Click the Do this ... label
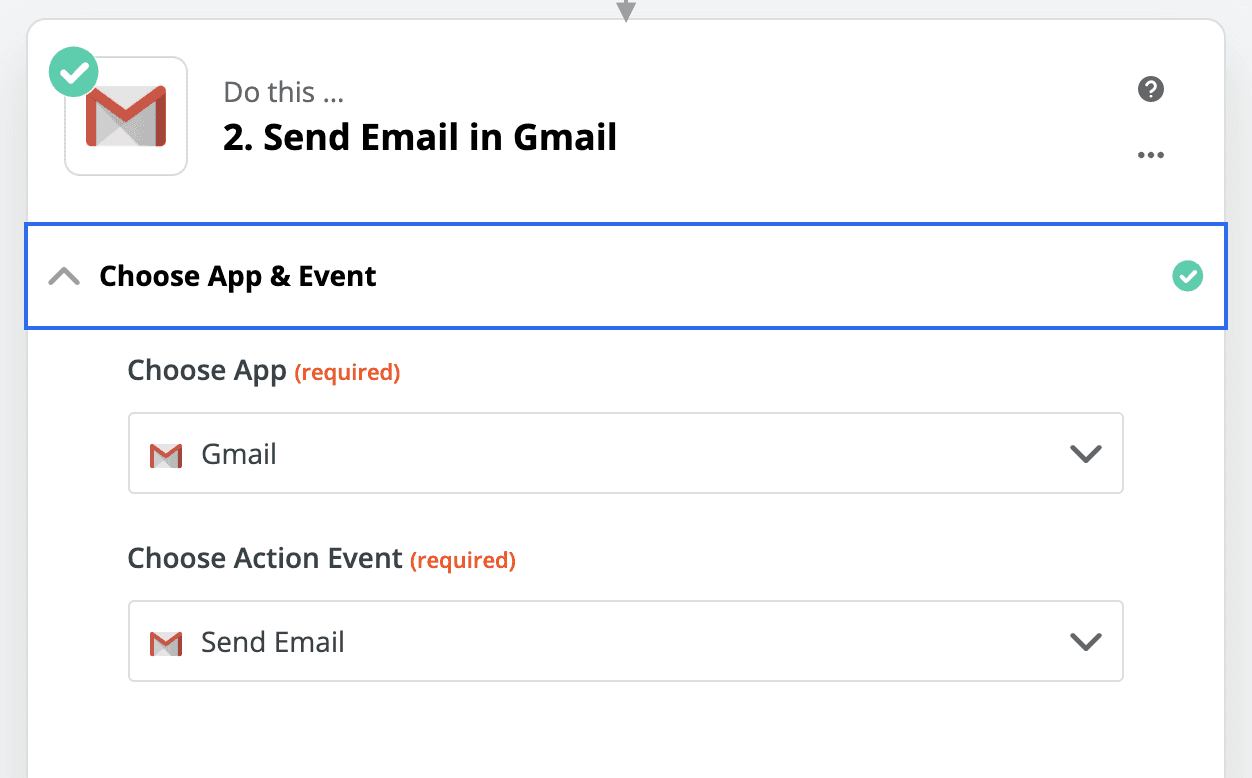Screen dimensions: 1252x778 pyautogui.click(x=284, y=92)
